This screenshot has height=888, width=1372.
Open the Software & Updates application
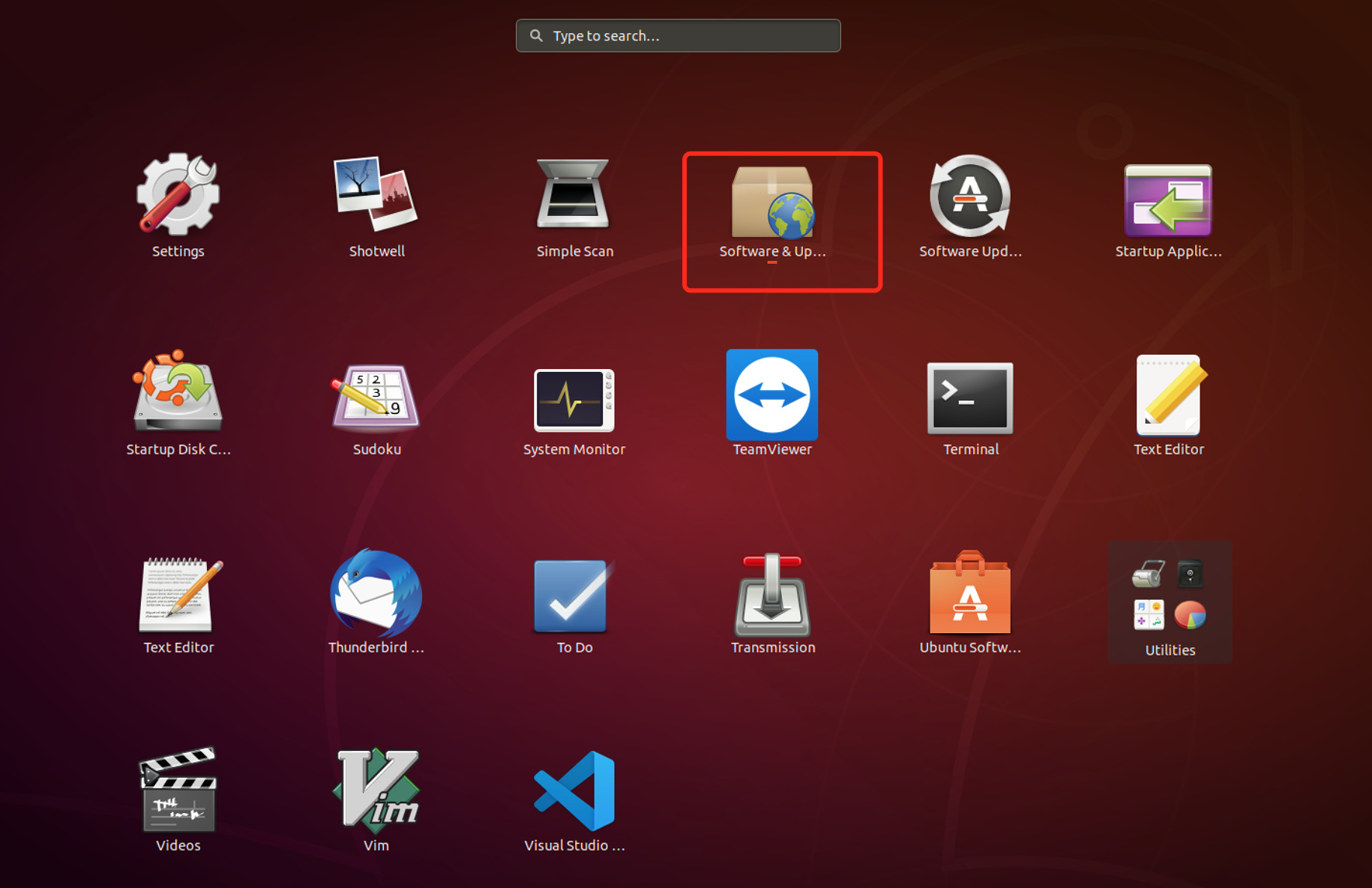point(771,202)
